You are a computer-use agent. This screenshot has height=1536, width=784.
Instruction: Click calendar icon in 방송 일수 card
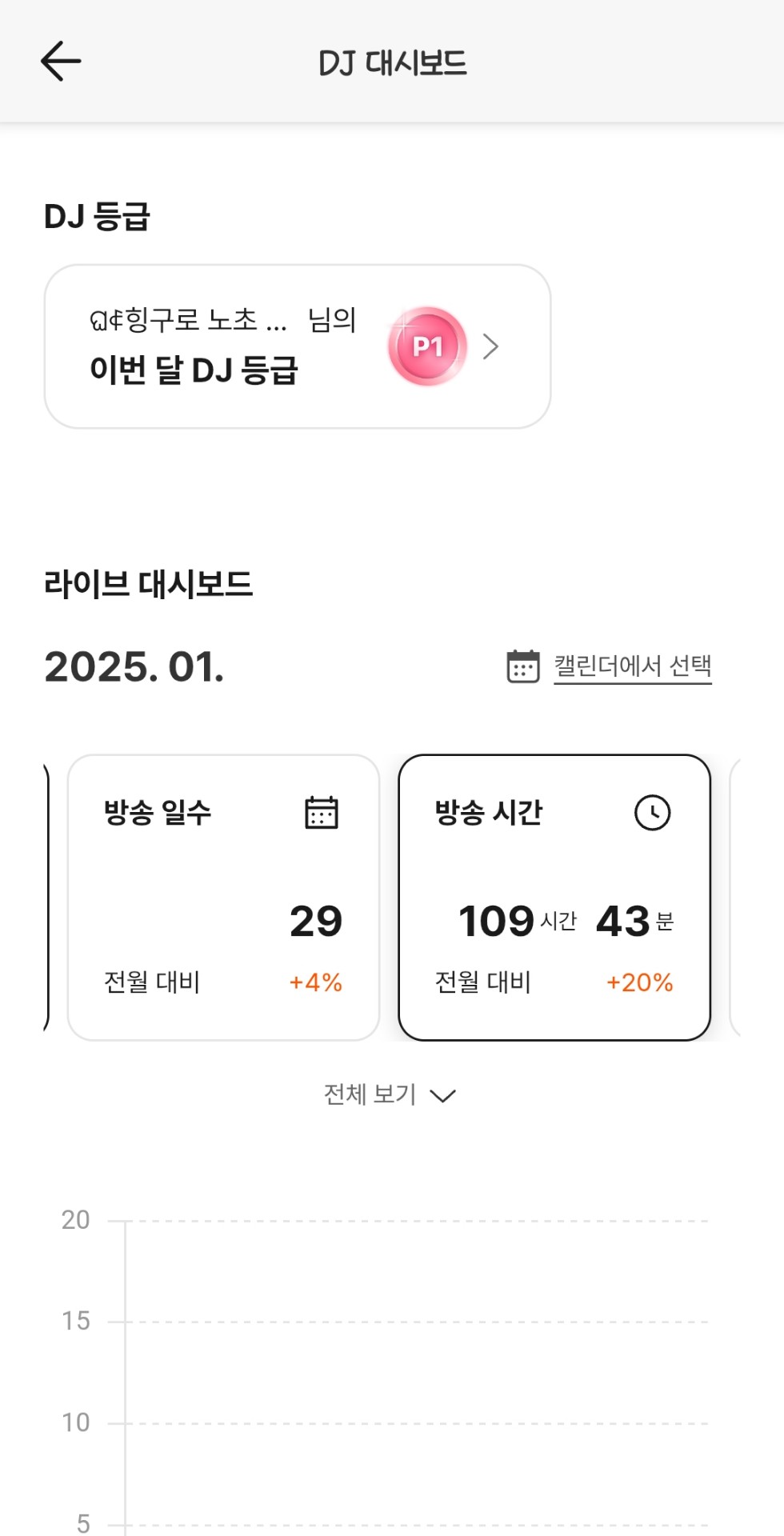[x=322, y=813]
